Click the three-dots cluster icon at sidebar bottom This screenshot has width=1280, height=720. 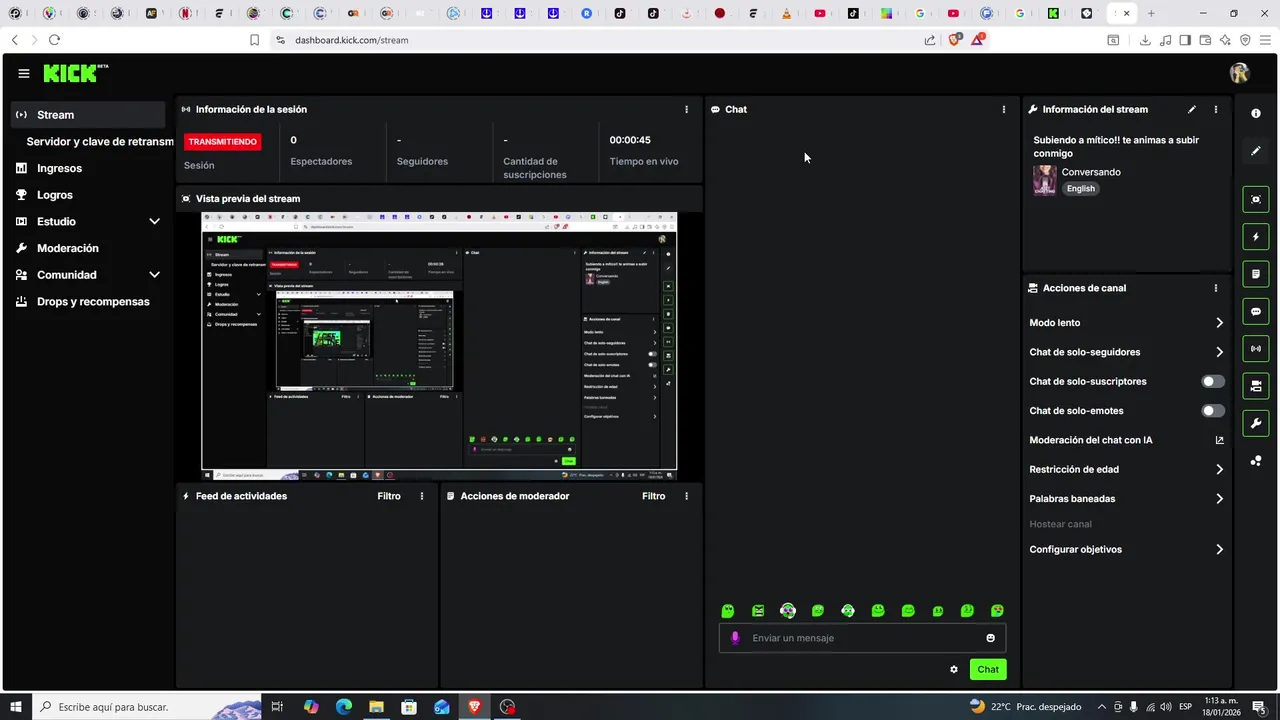[x=1256, y=461]
